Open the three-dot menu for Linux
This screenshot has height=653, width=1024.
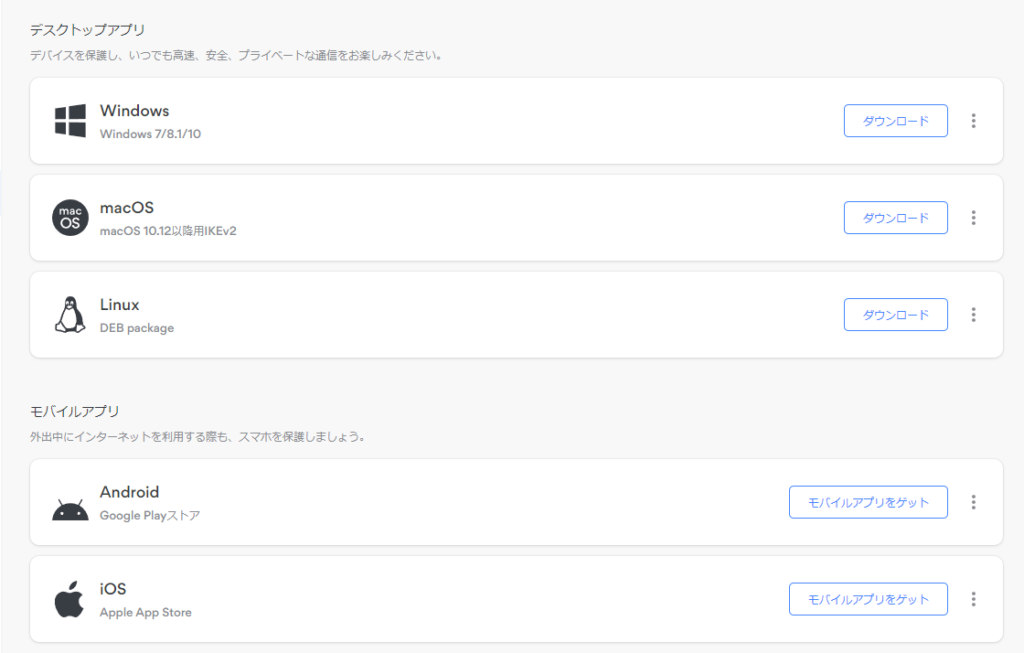coord(973,314)
